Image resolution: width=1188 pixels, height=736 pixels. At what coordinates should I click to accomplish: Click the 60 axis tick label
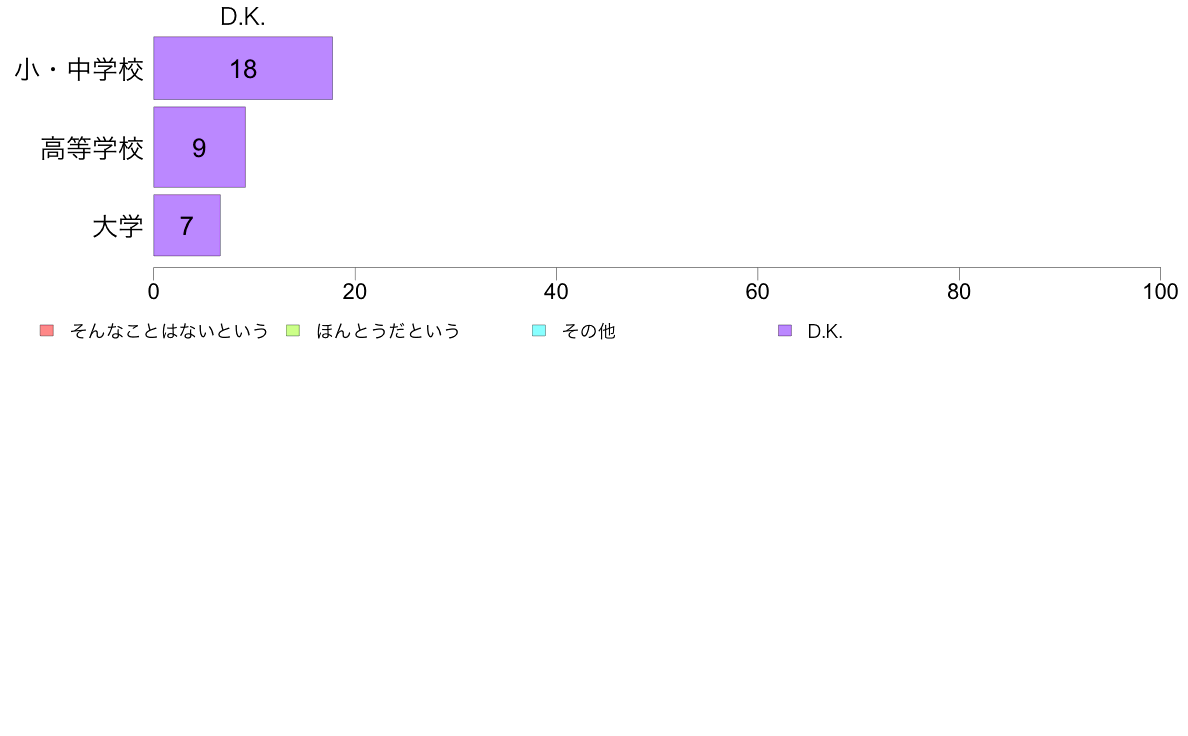(758, 292)
